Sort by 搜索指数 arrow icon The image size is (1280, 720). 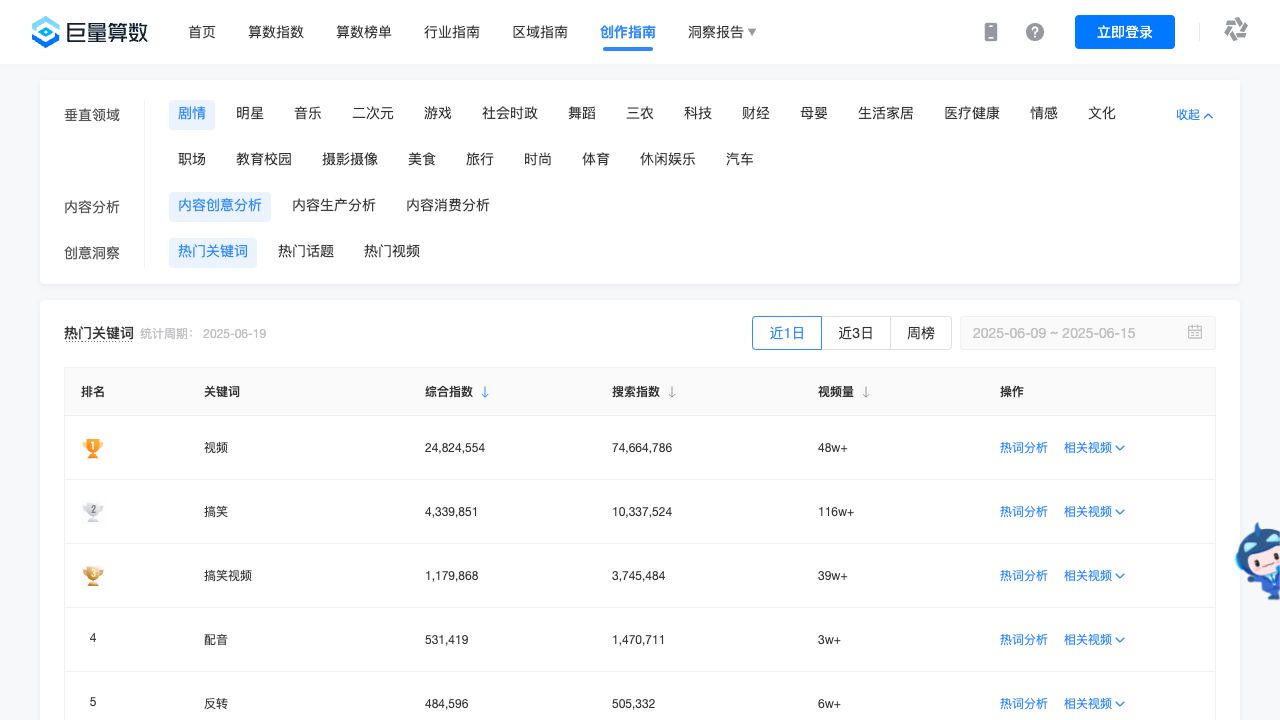pyautogui.click(x=672, y=392)
